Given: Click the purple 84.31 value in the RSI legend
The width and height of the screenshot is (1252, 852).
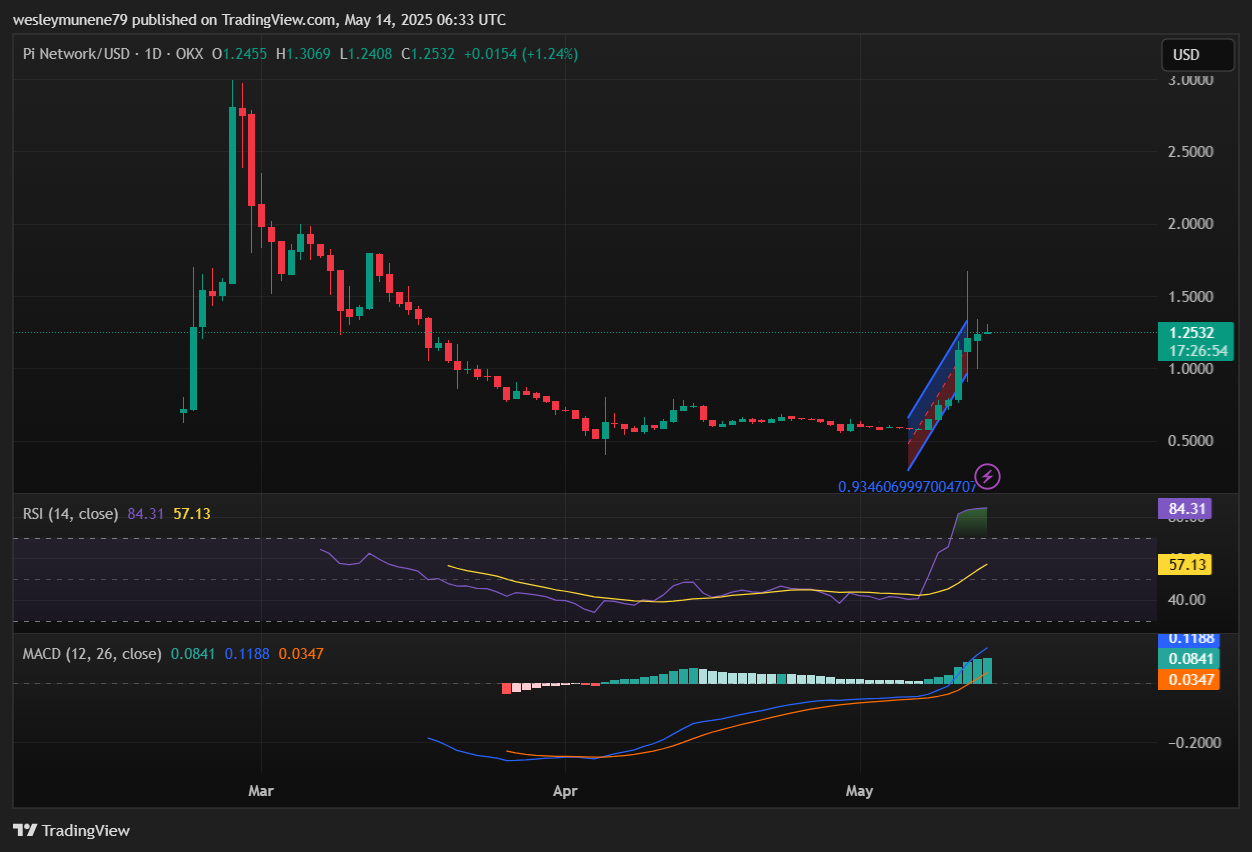Looking at the screenshot, I should click(x=146, y=514).
